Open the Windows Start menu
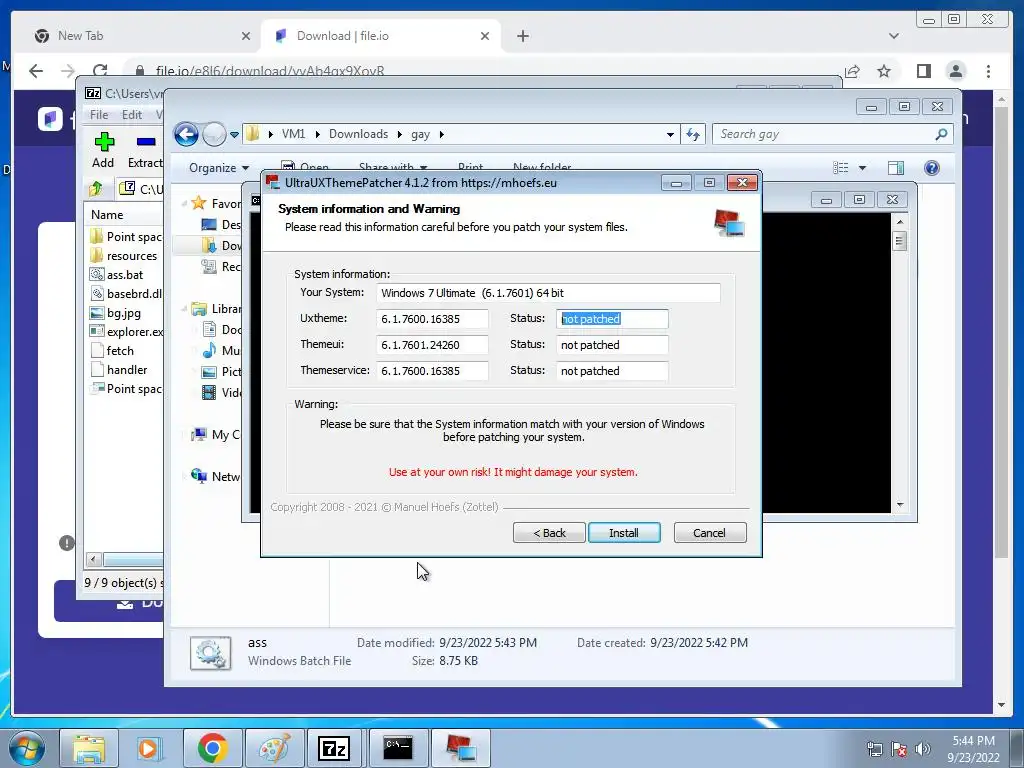 (x=25, y=748)
